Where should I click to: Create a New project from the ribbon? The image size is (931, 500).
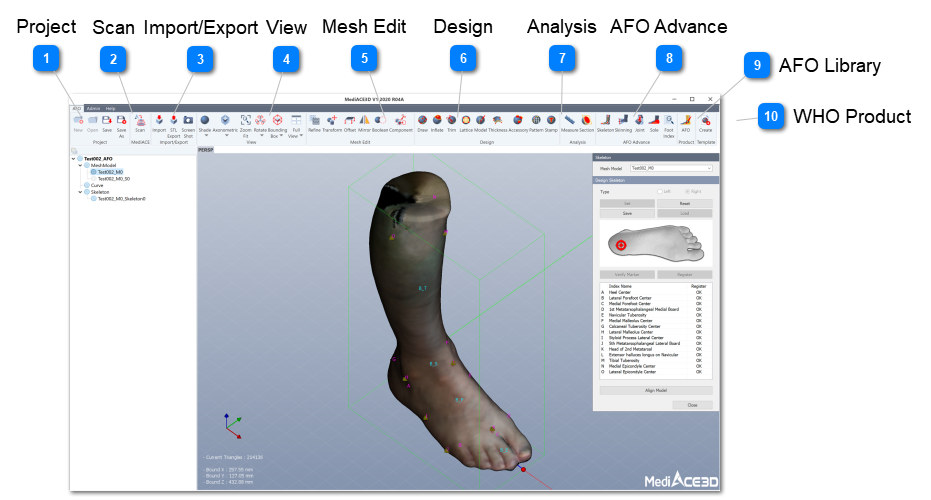[78, 123]
